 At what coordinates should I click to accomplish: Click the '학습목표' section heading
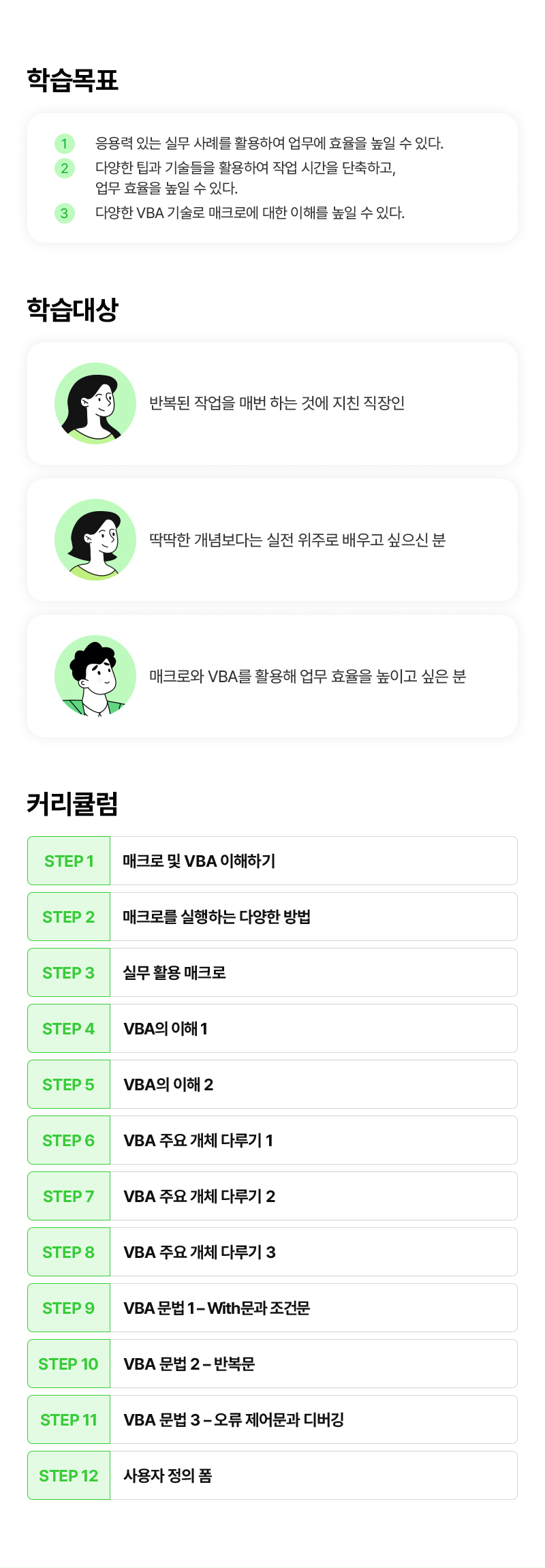point(72,80)
